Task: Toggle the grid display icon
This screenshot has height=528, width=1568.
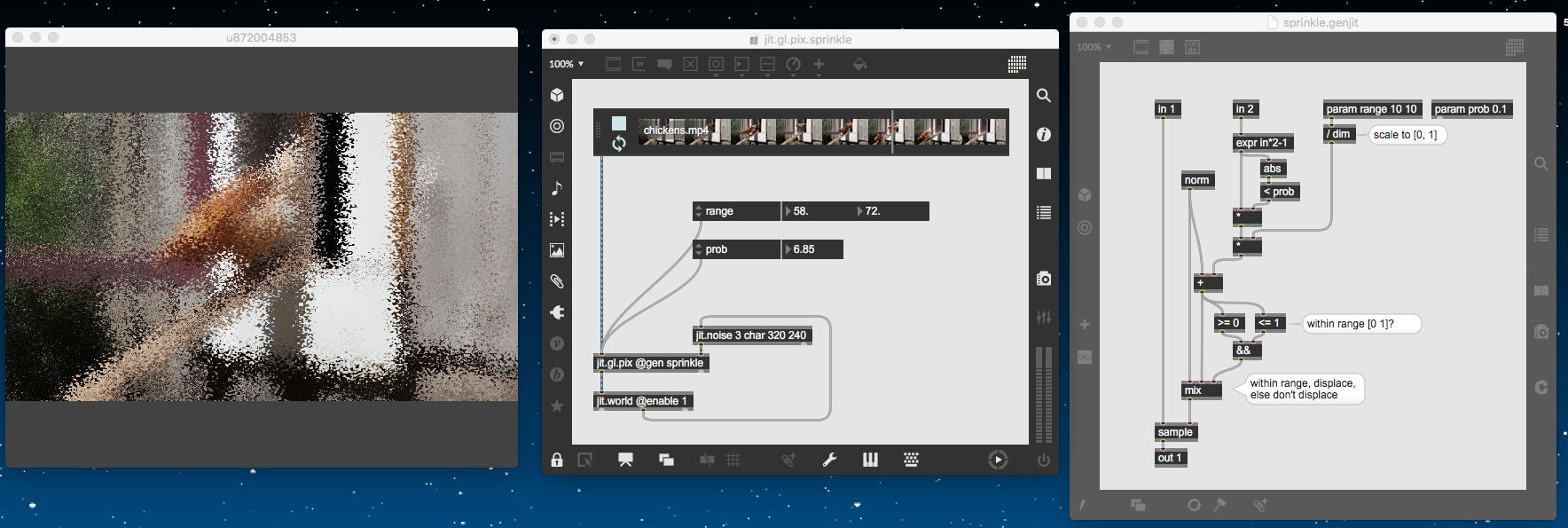Action: point(733,460)
